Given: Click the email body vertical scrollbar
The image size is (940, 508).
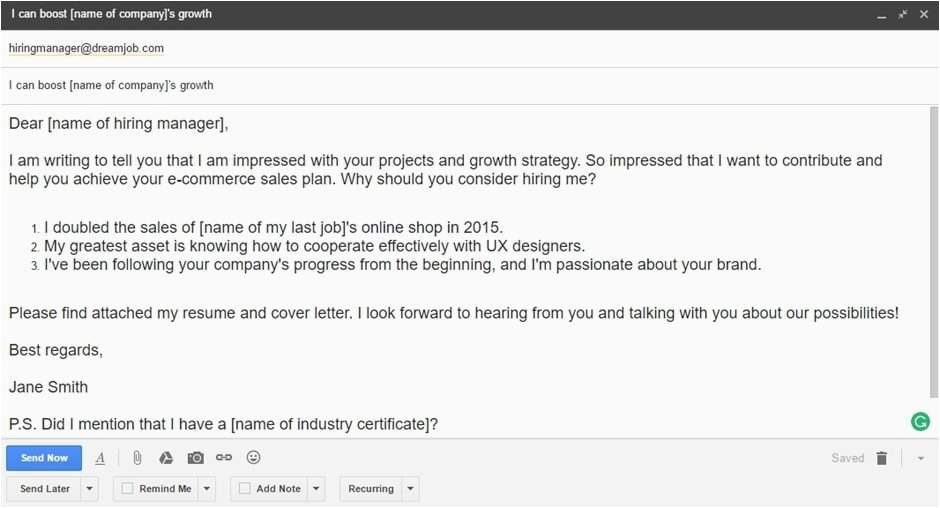Looking at the screenshot, I should point(934,250).
